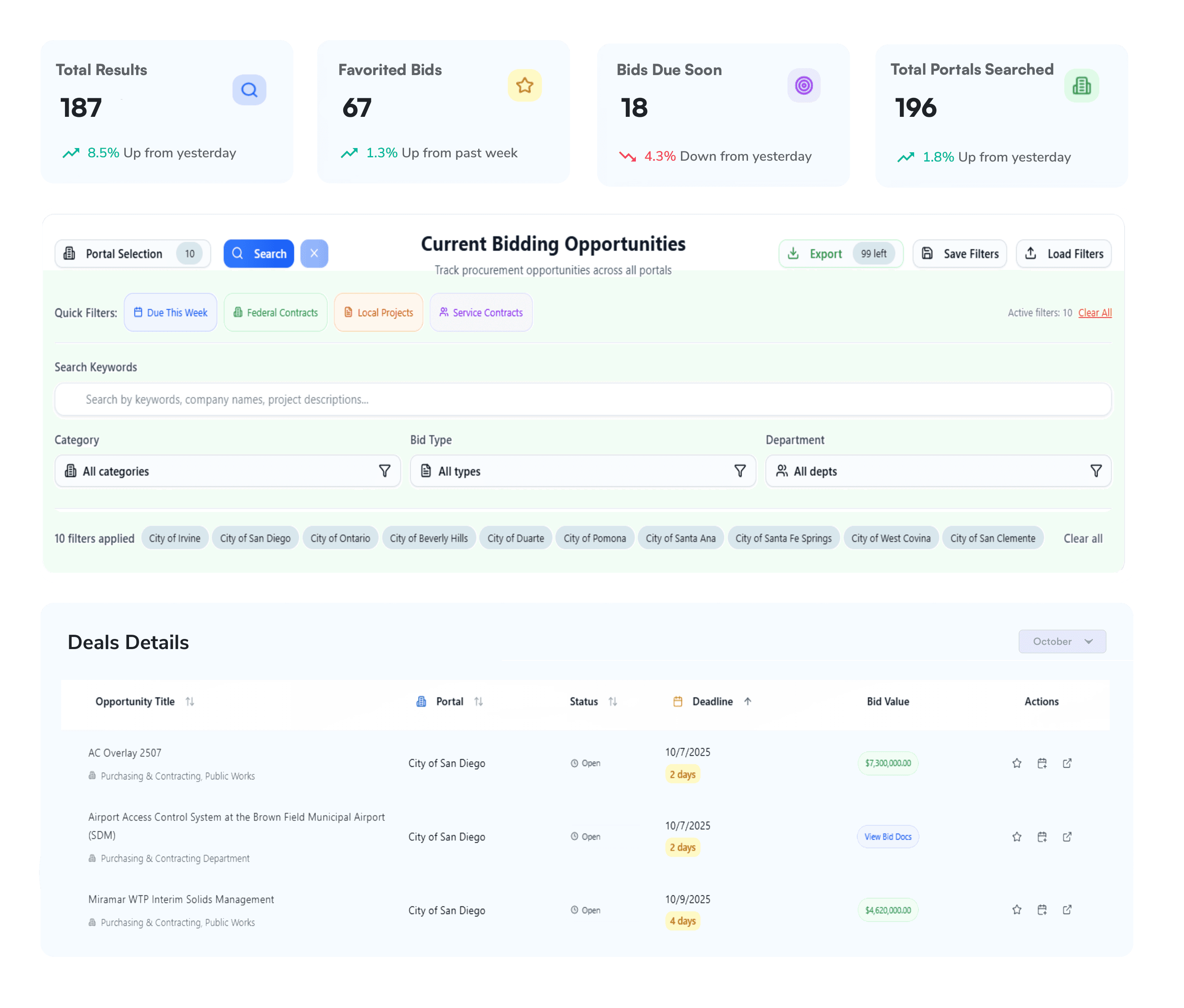The width and height of the screenshot is (1184, 1008).
Task: Click the $4,620,000.00 bid value badge
Action: click(x=888, y=910)
